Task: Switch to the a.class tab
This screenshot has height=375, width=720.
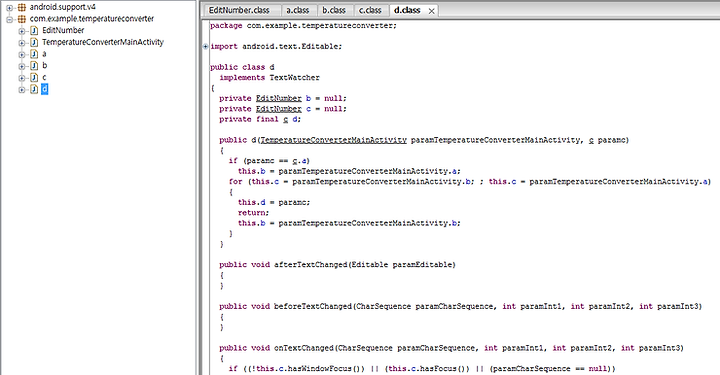Action: tap(298, 10)
